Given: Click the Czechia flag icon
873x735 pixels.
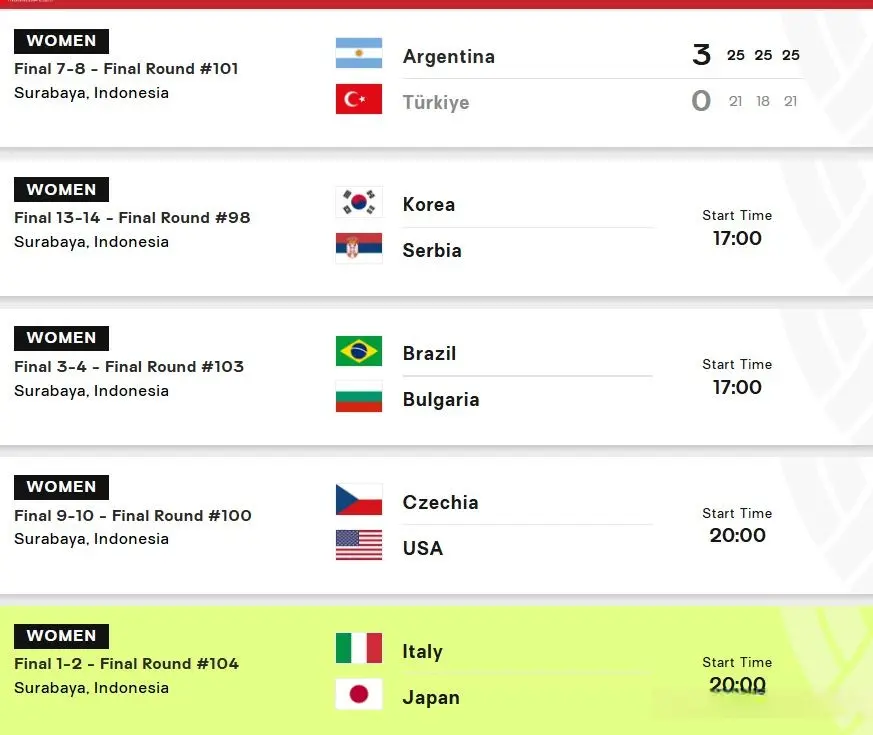Looking at the screenshot, I should pos(358,500).
